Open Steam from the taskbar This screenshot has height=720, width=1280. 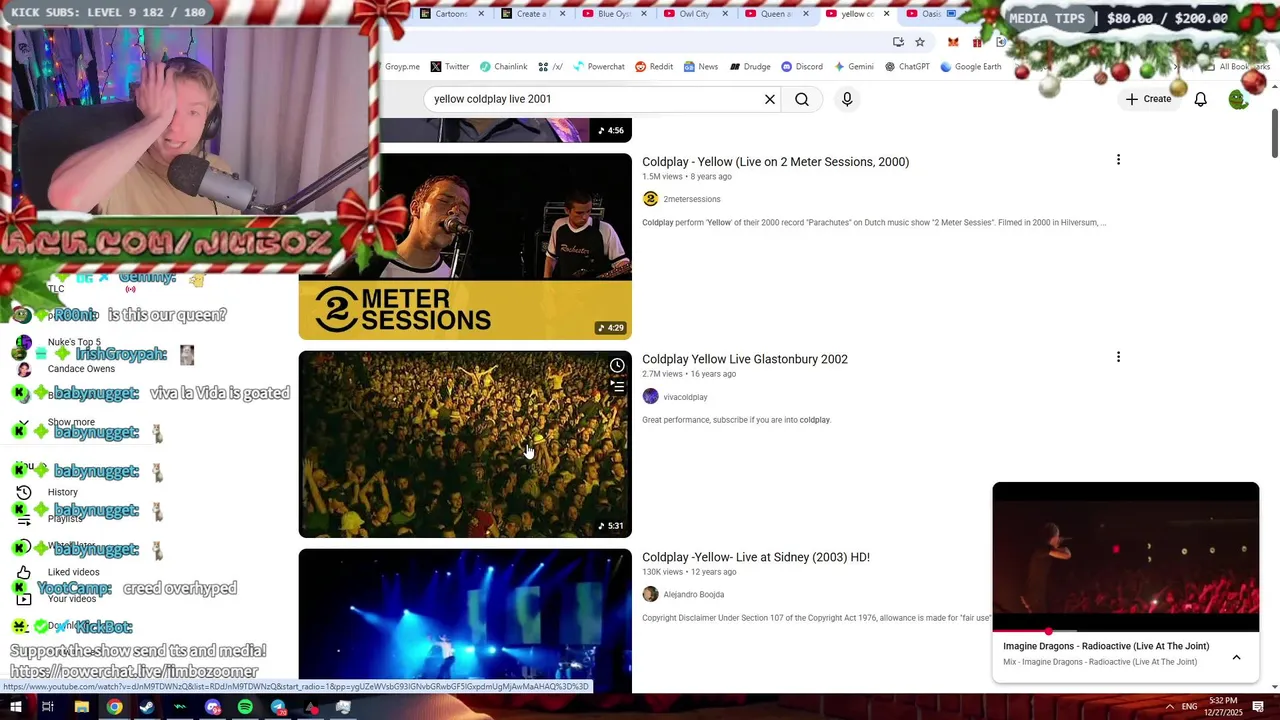click(147, 707)
